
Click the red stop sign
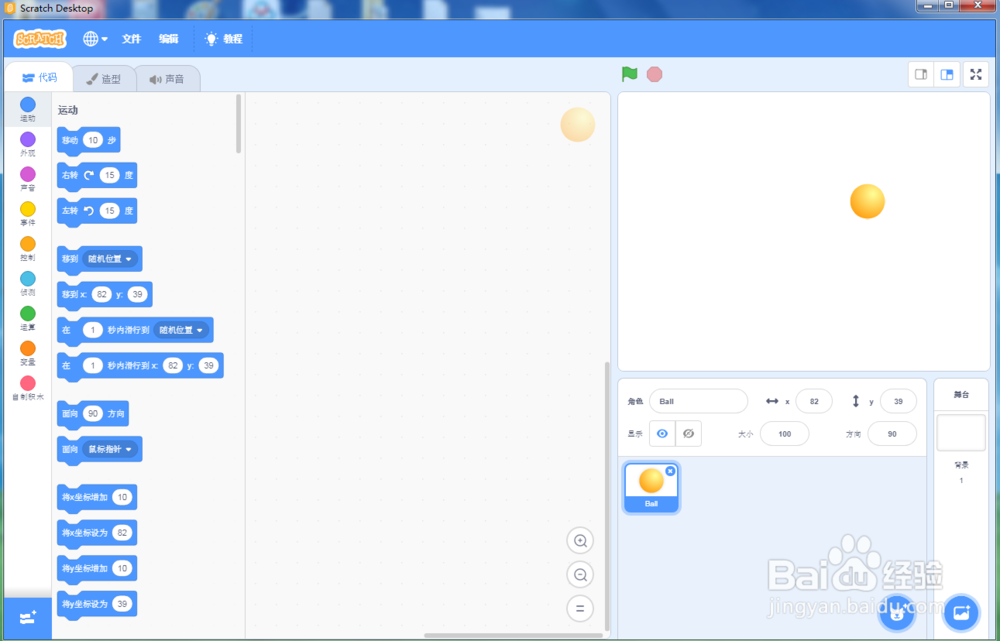tap(654, 74)
